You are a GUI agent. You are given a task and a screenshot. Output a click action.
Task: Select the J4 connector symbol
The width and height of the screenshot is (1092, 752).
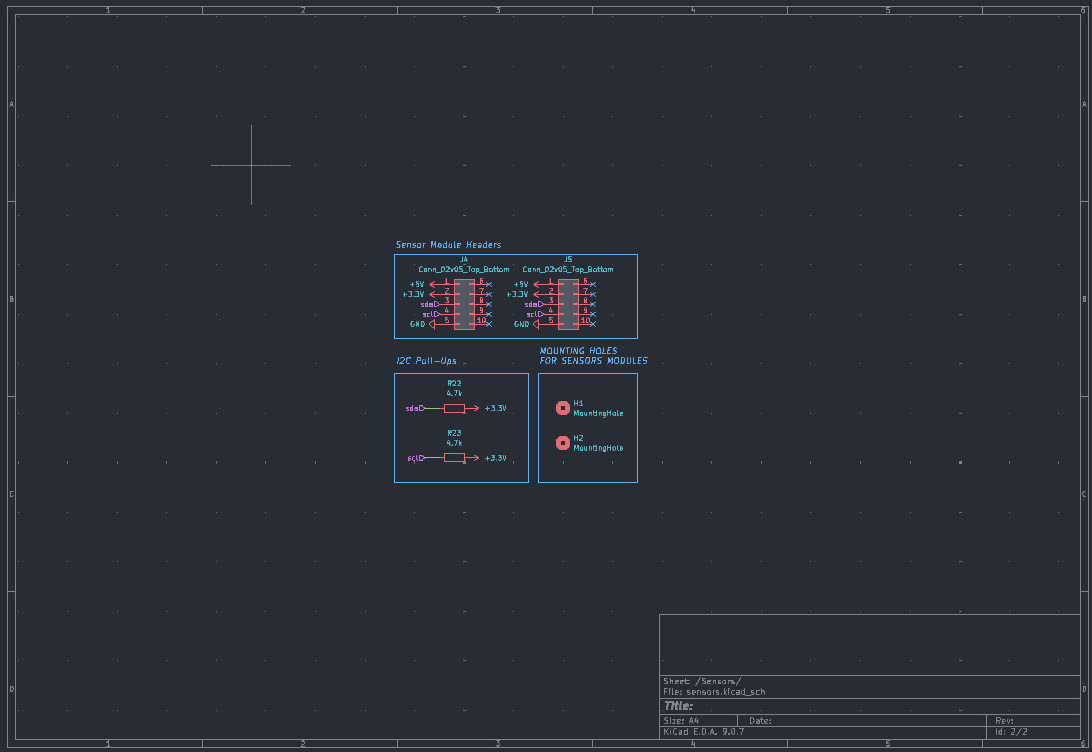click(464, 304)
